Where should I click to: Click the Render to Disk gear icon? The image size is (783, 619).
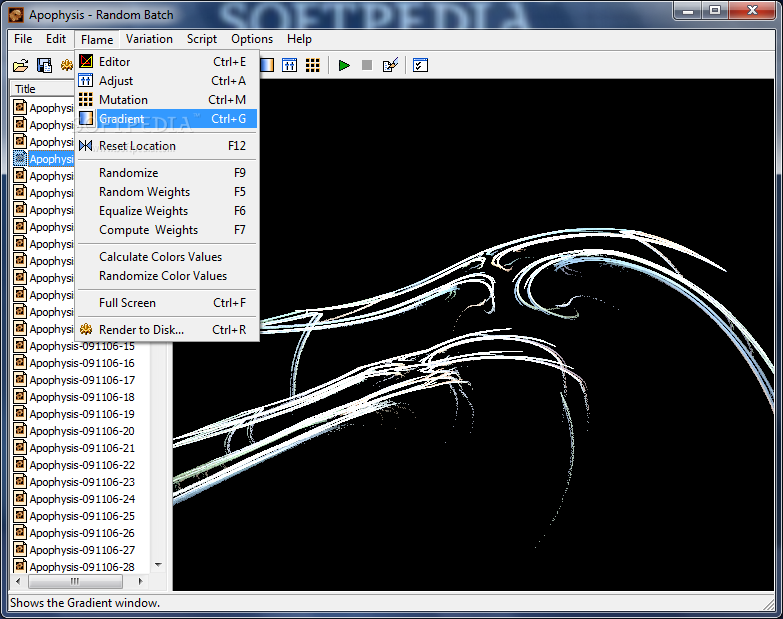86,329
